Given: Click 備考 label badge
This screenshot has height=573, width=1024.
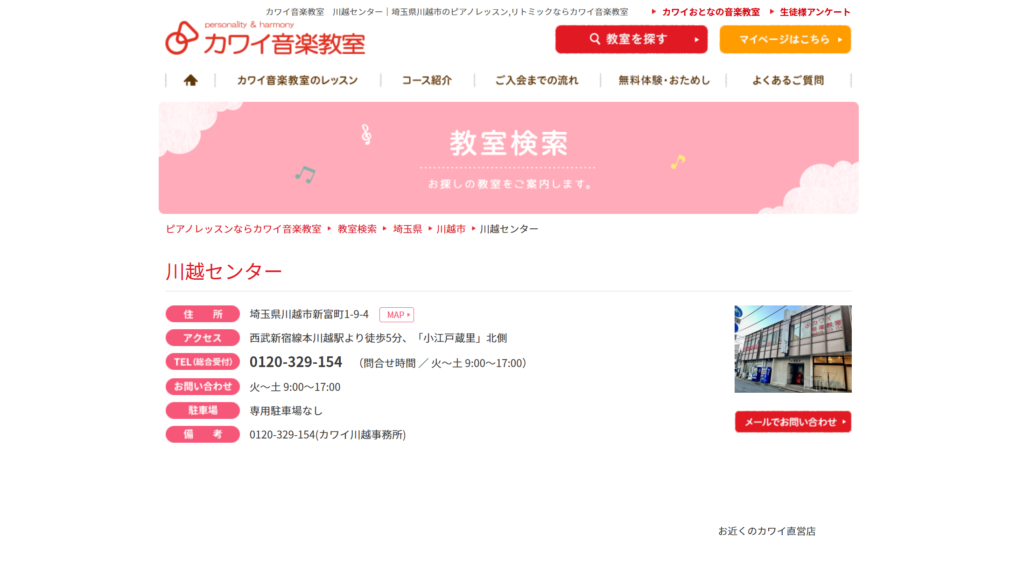Looking at the screenshot, I should 202,434.
